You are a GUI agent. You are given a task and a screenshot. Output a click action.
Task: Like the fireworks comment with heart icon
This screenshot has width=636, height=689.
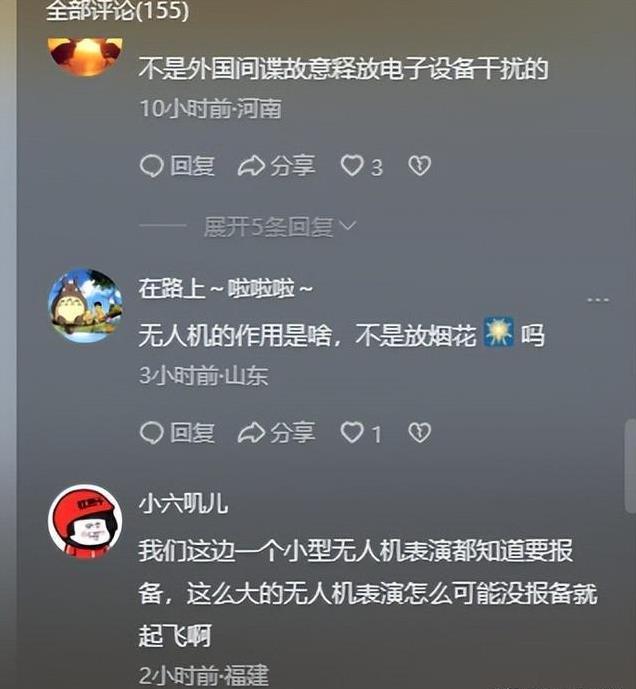(352, 433)
